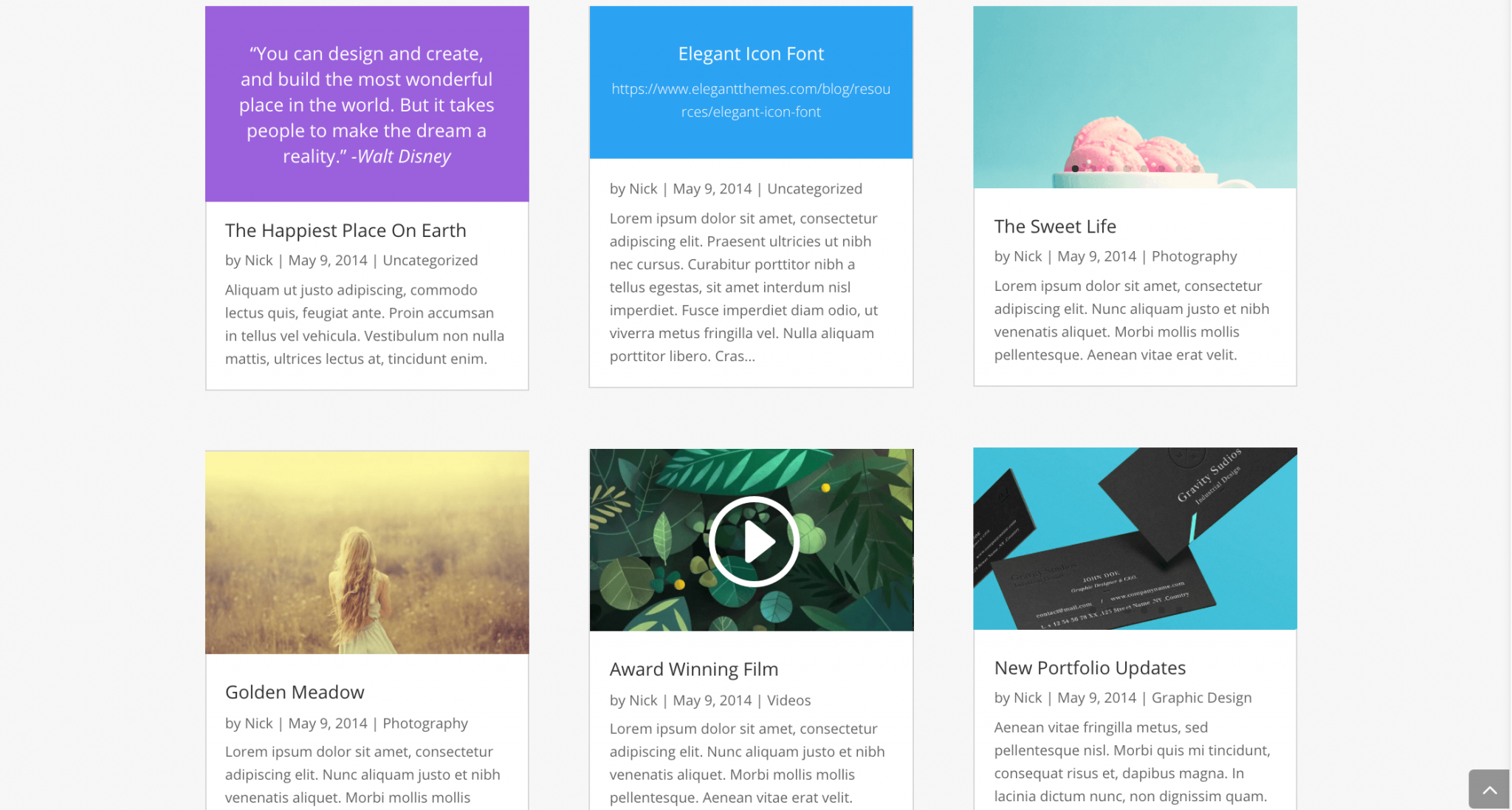Image resolution: width=1512 pixels, height=810 pixels.
Task: Open New Portfolio Updates post title
Action: (1090, 667)
